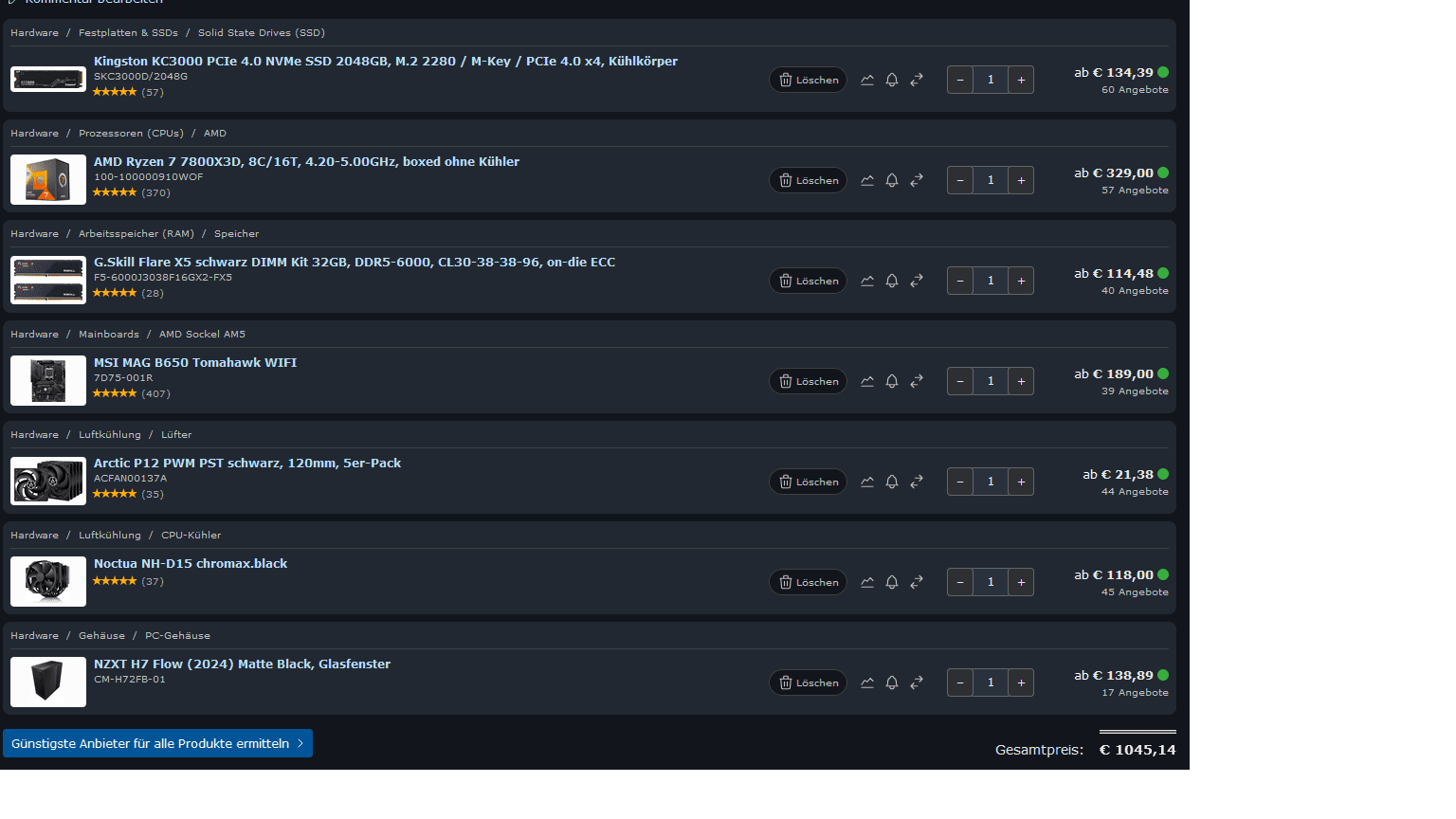Remove MSI MAG B650 Tomahawk via Löschen

pos(808,381)
